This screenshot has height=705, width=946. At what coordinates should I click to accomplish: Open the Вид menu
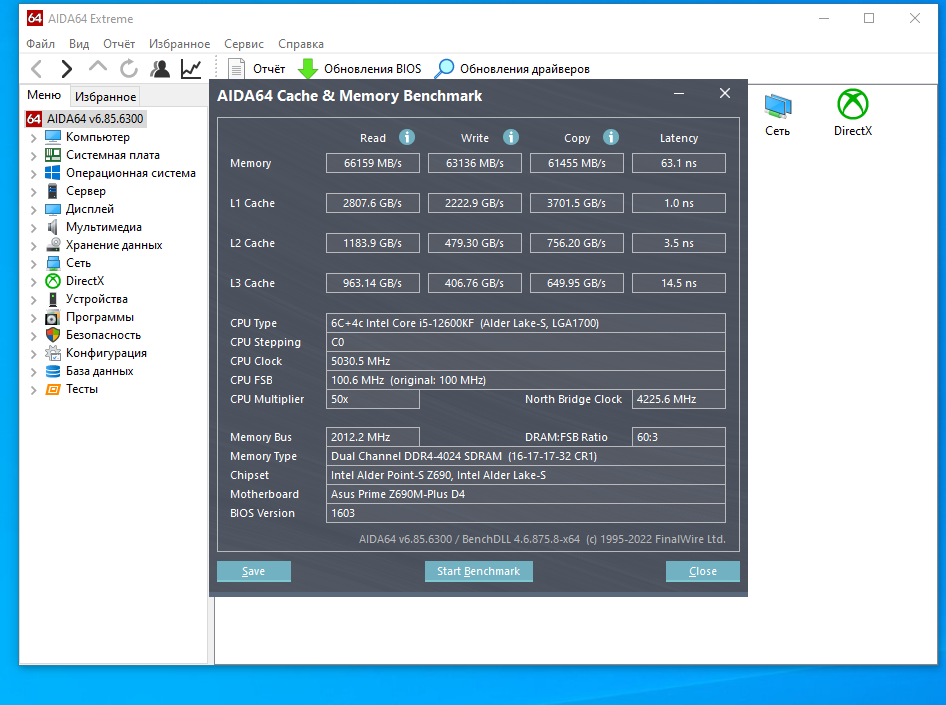[78, 44]
